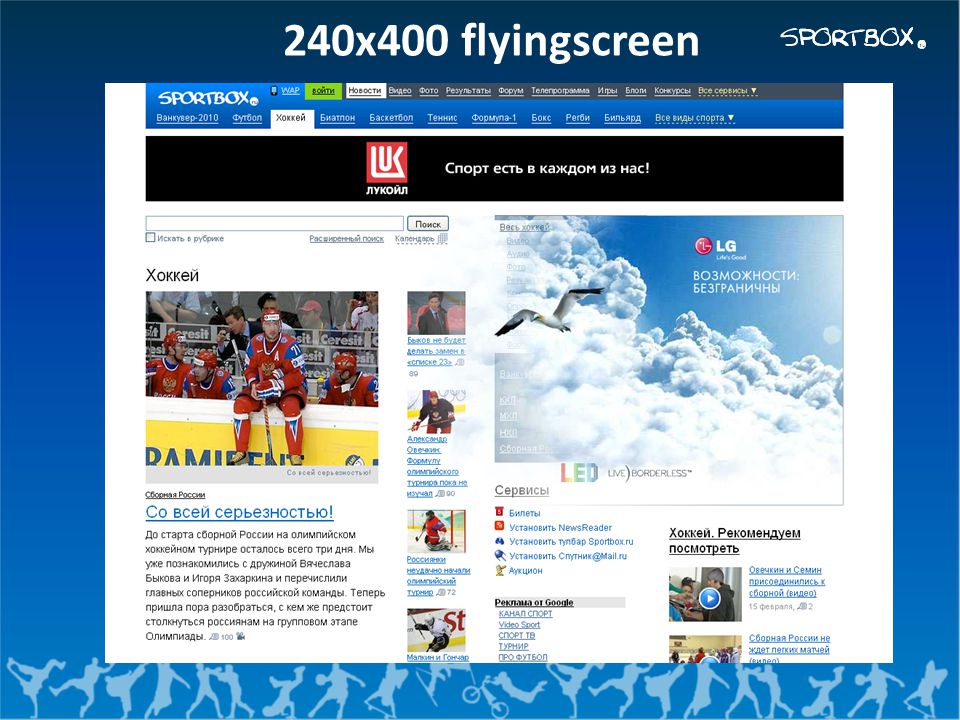Viewport: 960px width, 720px height.
Task: Open the Россиянки неудачно начали article link
Action: 438,576
